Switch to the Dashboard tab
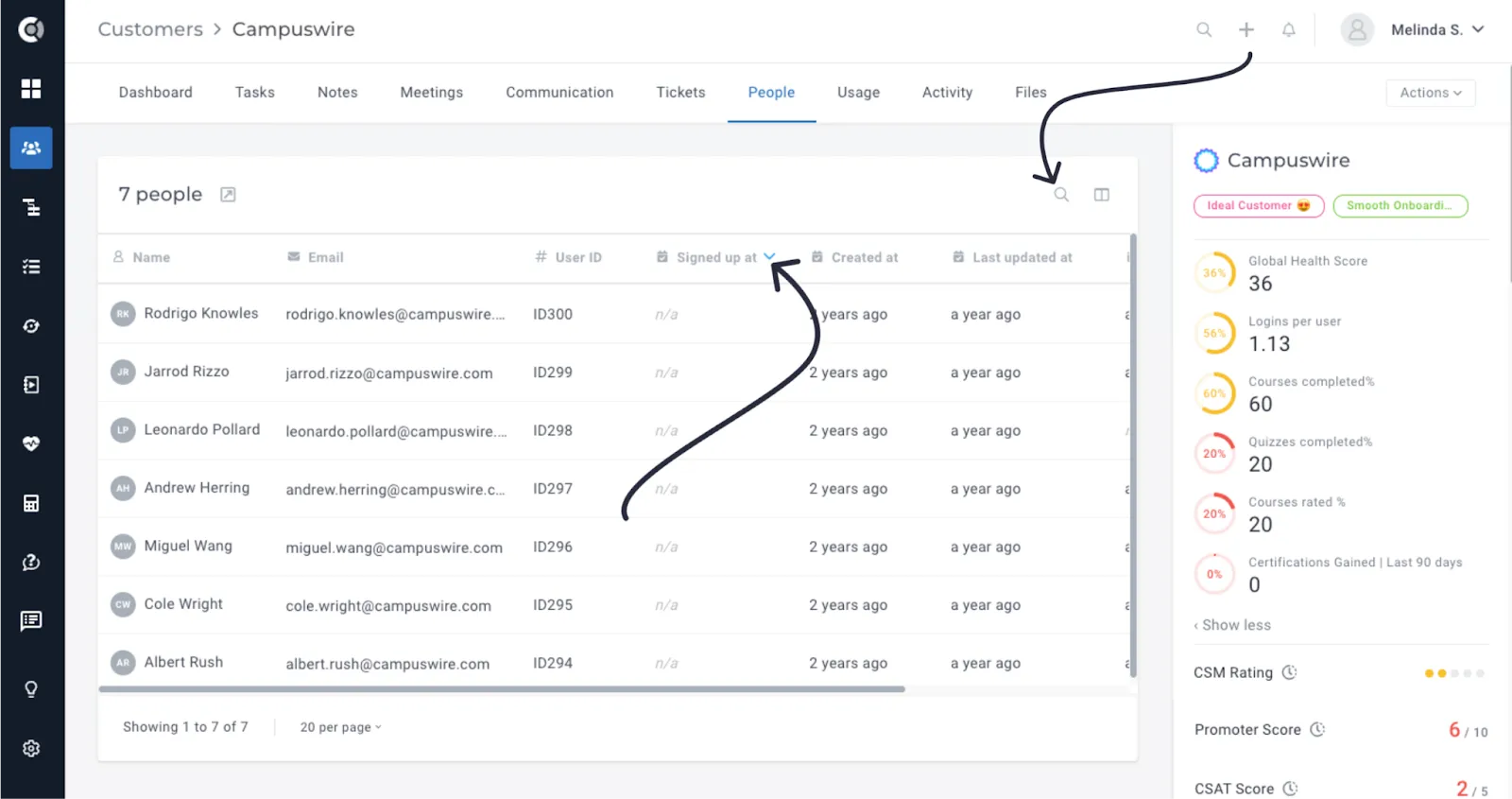Image resolution: width=1512 pixels, height=799 pixels. 156,93
